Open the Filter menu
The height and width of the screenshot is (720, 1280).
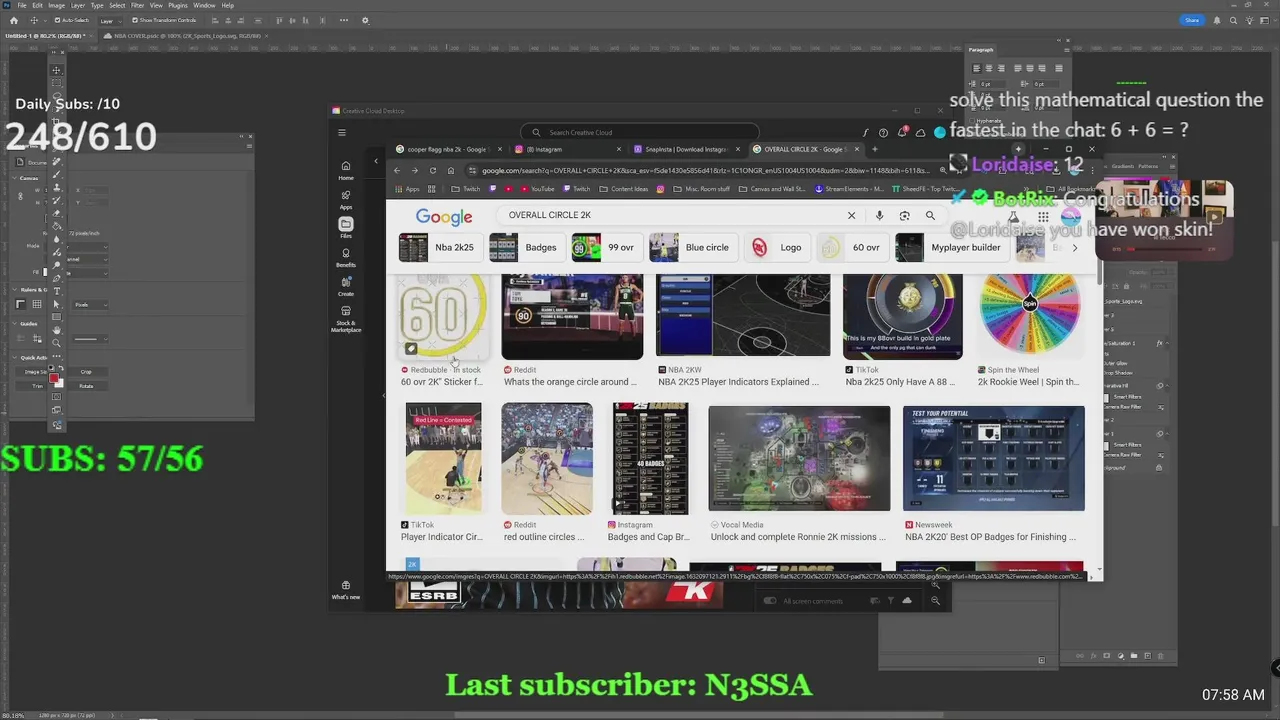point(138,5)
